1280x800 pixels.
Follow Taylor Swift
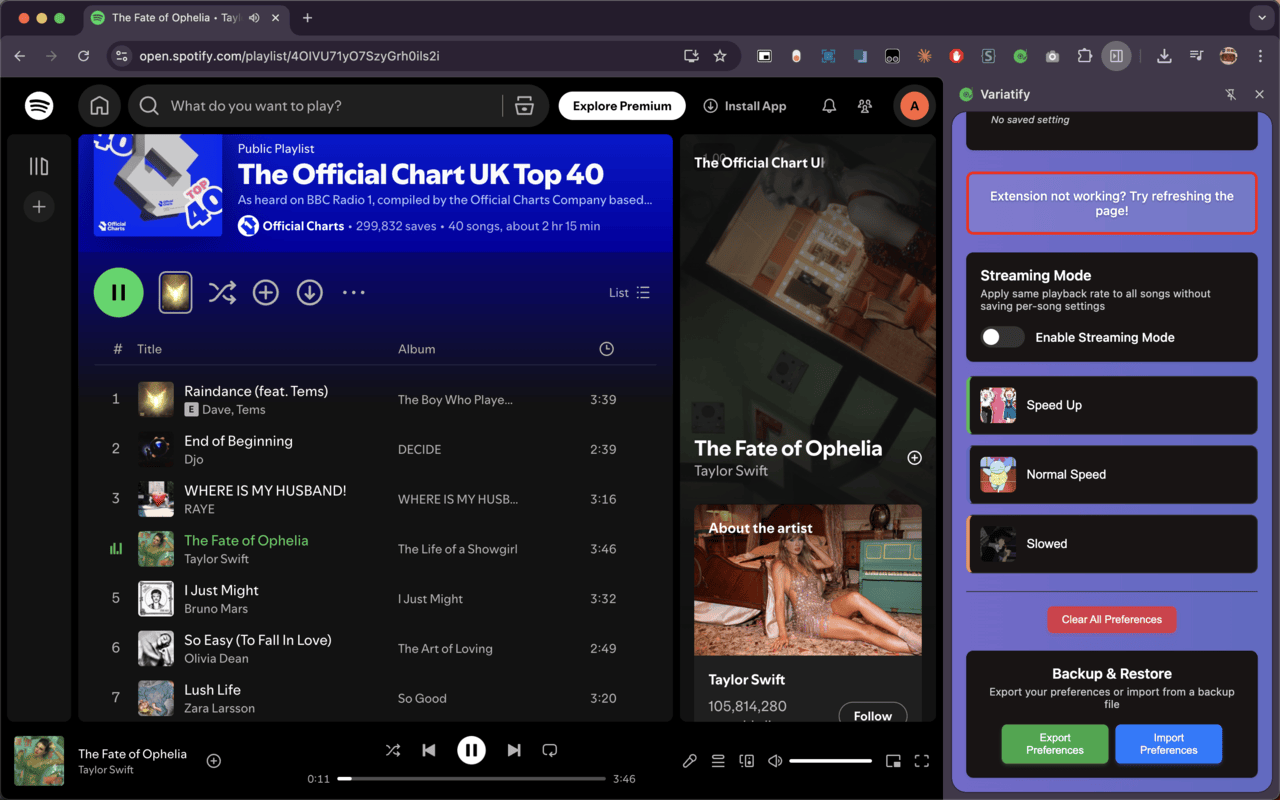click(x=872, y=714)
